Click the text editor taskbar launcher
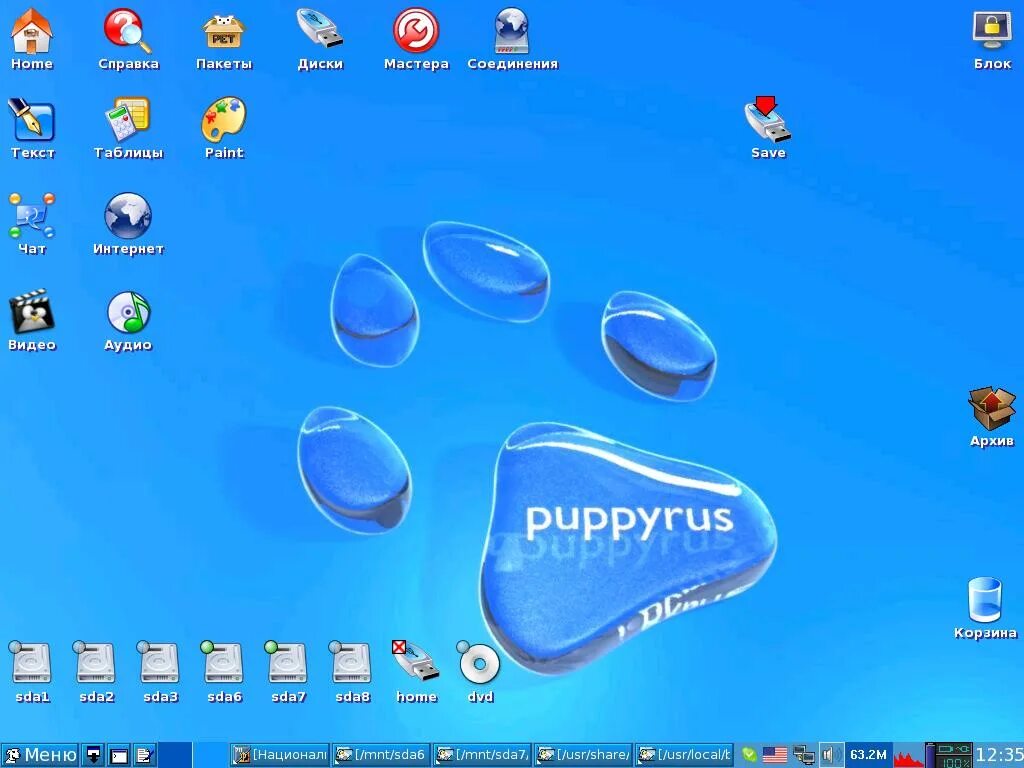Viewport: 1024px width, 768px height. tap(144, 756)
